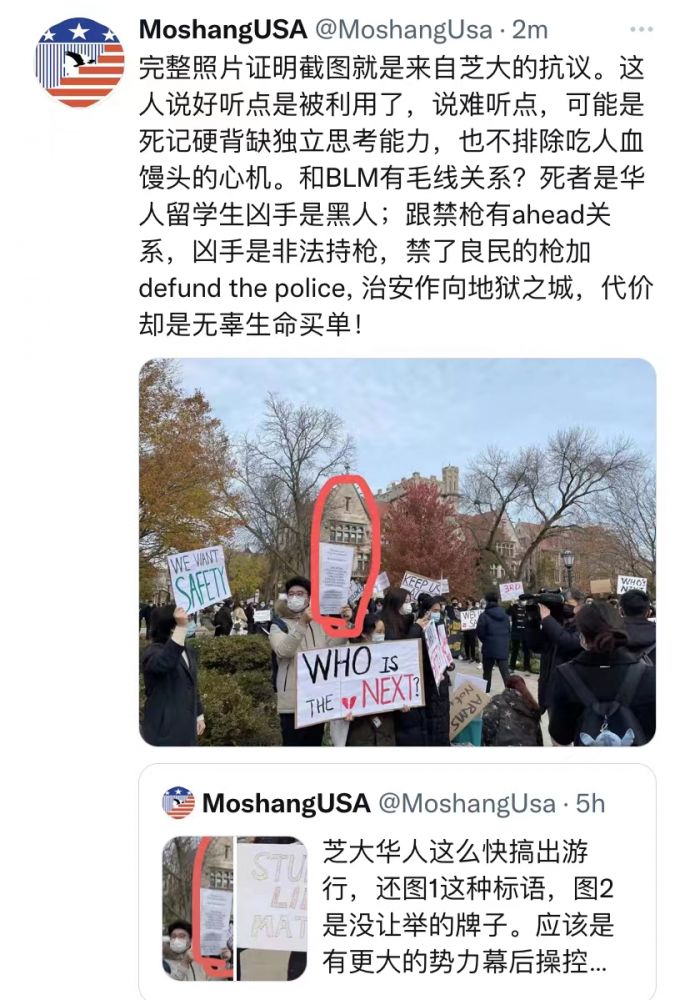Click the sky area of the protest photo
This screenshot has width=690, height=1000.
coord(408,408)
